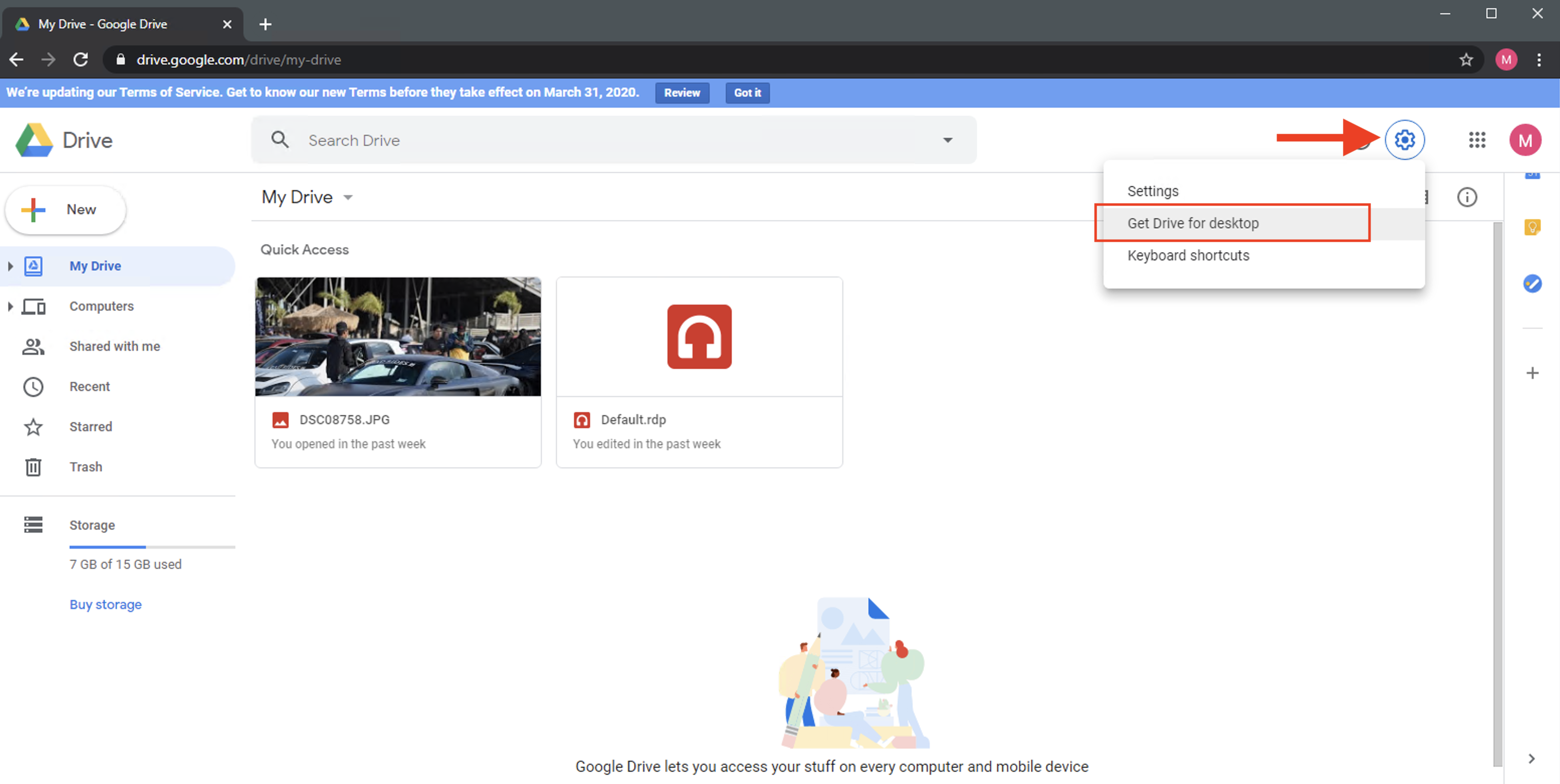Click the Shared with me people icon
The height and width of the screenshot is (784, 1560).
coord(33,346)
